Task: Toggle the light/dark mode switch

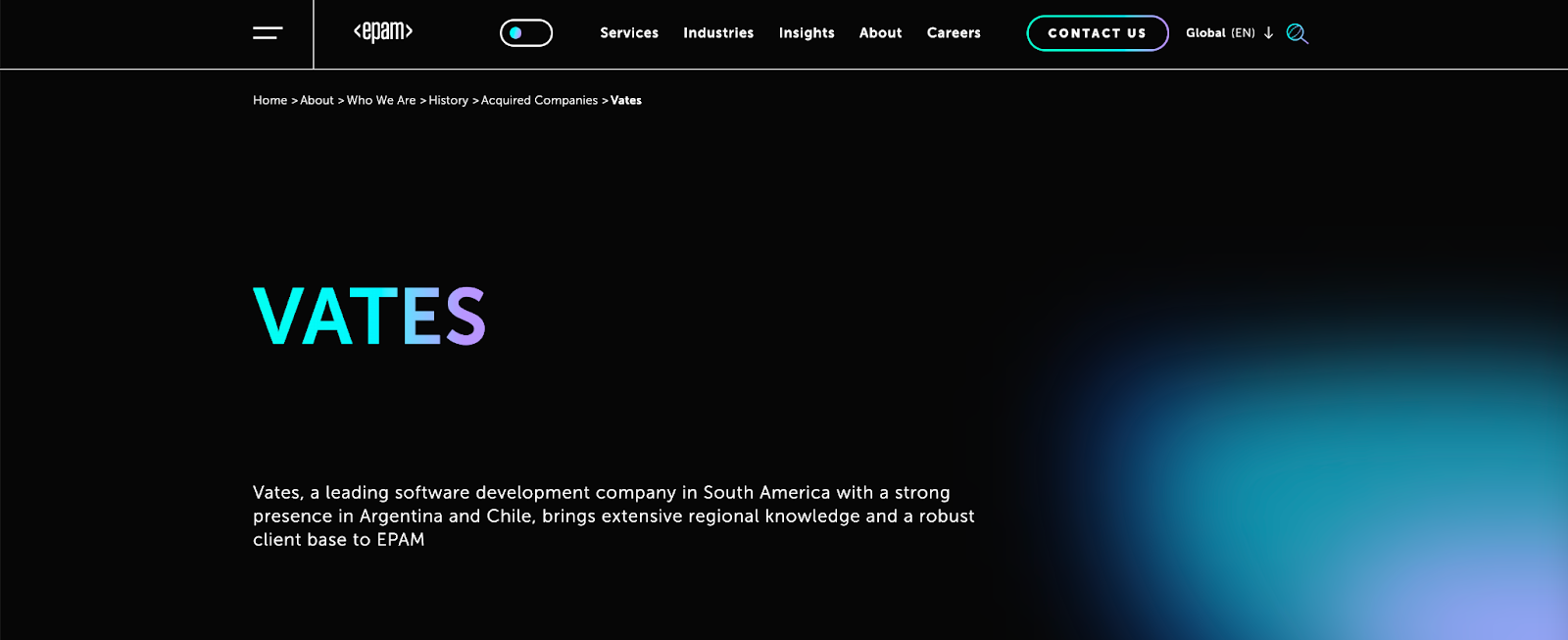Action: coord(526,33)
